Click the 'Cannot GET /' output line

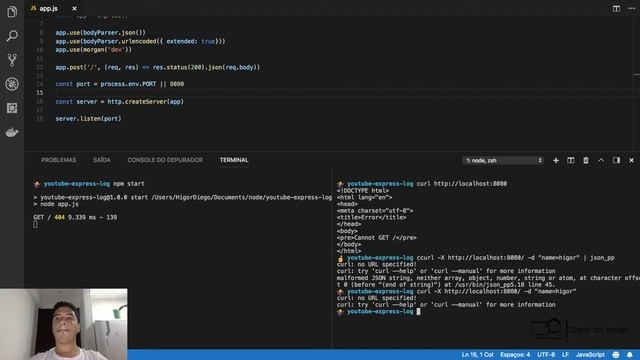376,238
